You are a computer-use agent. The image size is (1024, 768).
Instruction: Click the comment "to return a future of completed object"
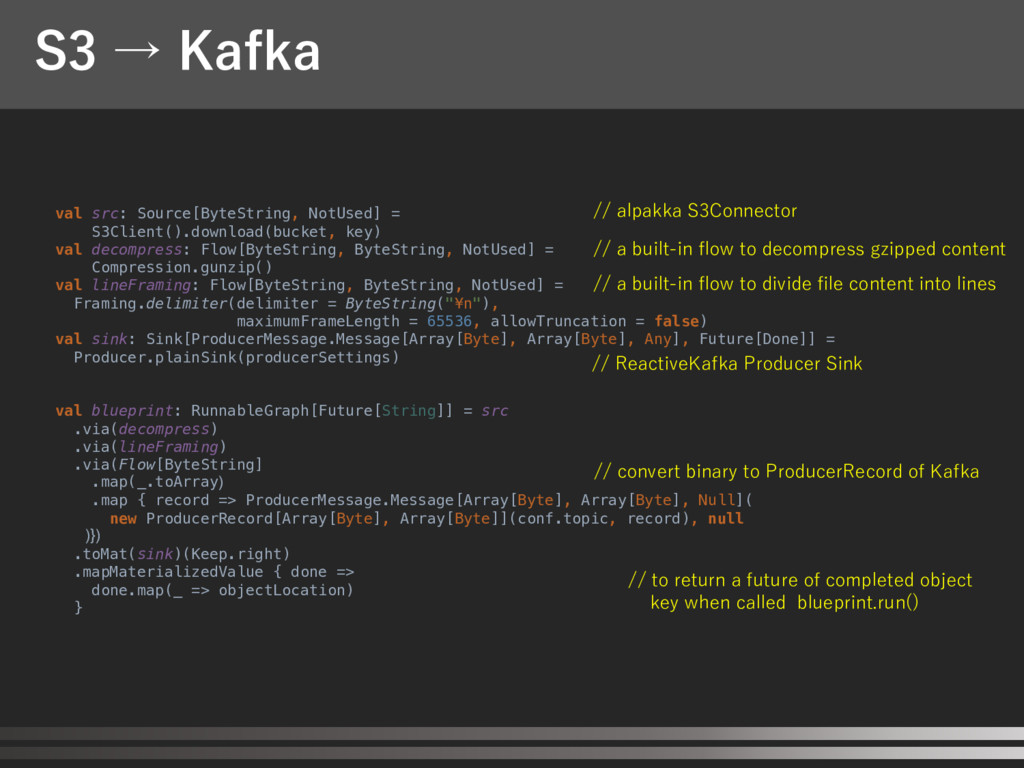[800, 580]
